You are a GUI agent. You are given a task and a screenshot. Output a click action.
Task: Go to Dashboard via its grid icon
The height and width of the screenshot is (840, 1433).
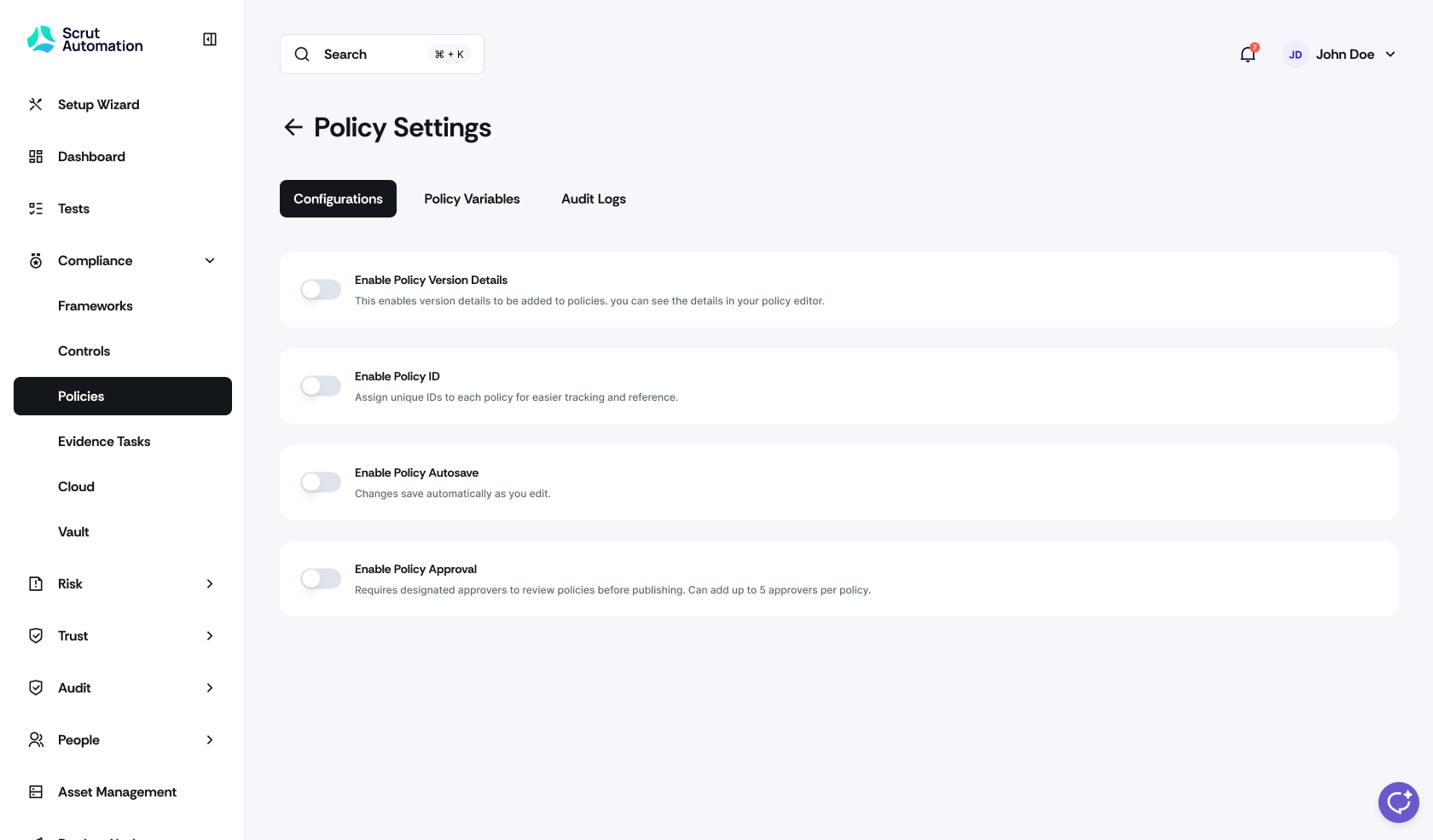36,157
